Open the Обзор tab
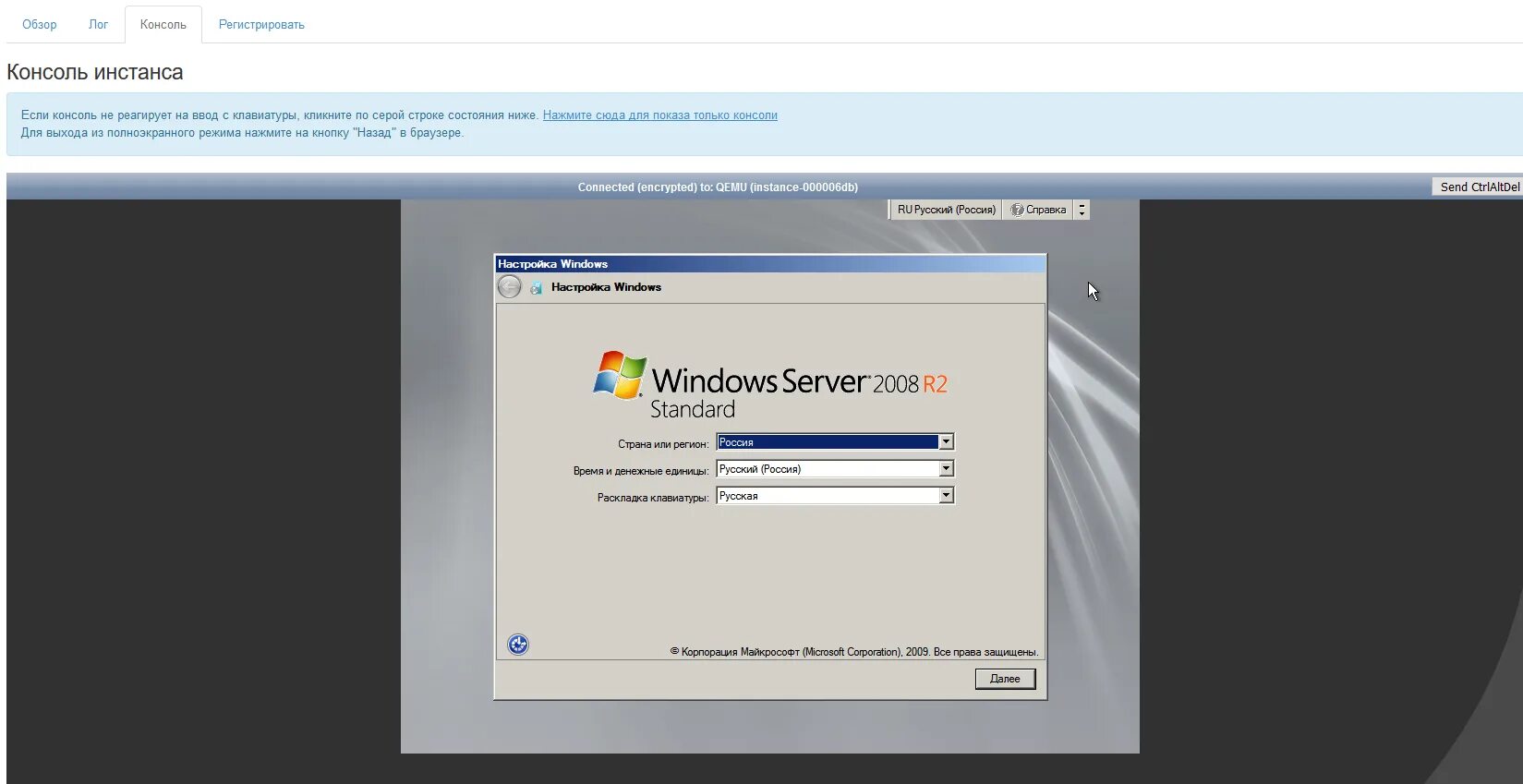This screenshot has height=784, width=1523. point(39,25)
